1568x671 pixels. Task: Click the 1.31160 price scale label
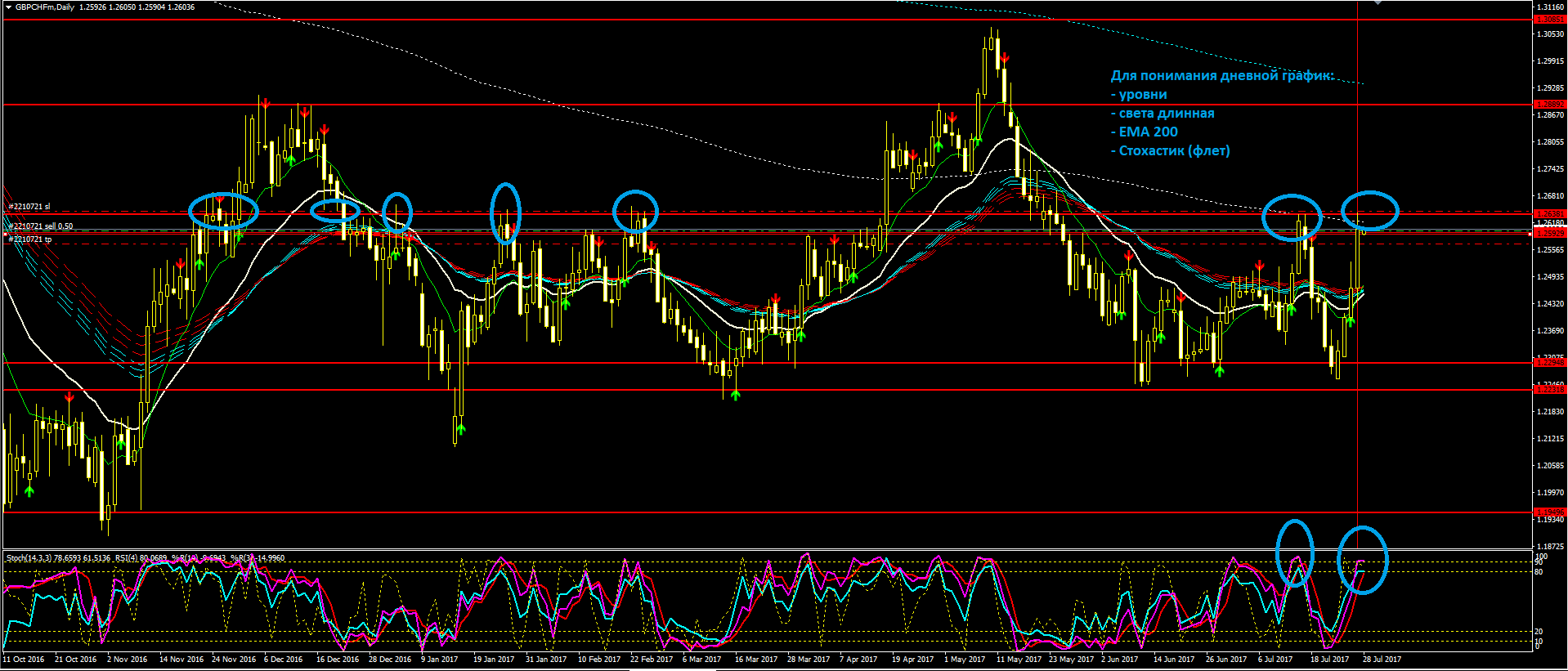click(x=1551, y=7)
